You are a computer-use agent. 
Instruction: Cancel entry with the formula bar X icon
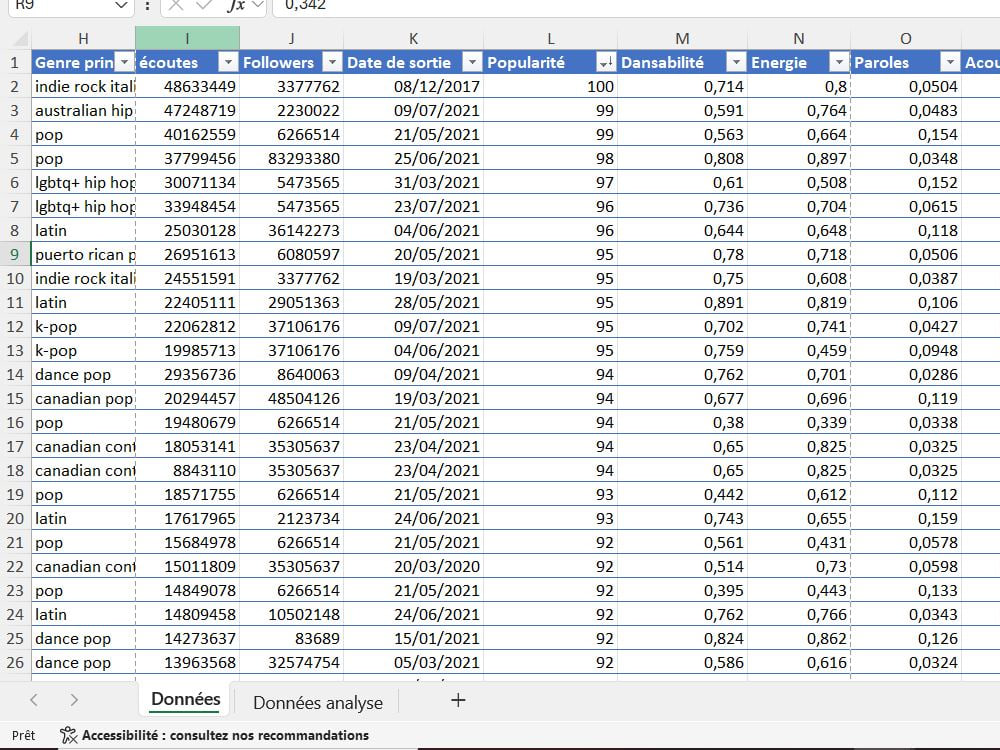tap(176, 6)
